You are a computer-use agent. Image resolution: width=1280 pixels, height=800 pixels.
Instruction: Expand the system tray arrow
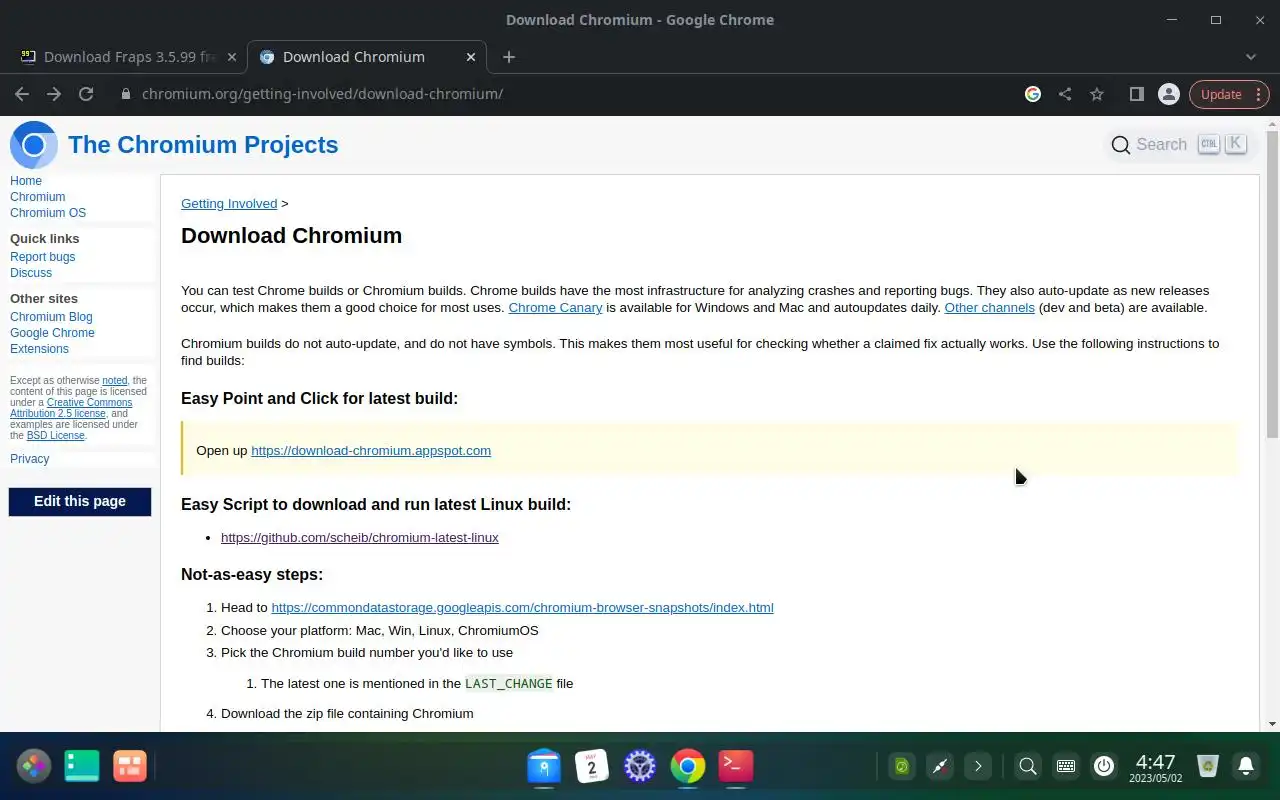978,766
